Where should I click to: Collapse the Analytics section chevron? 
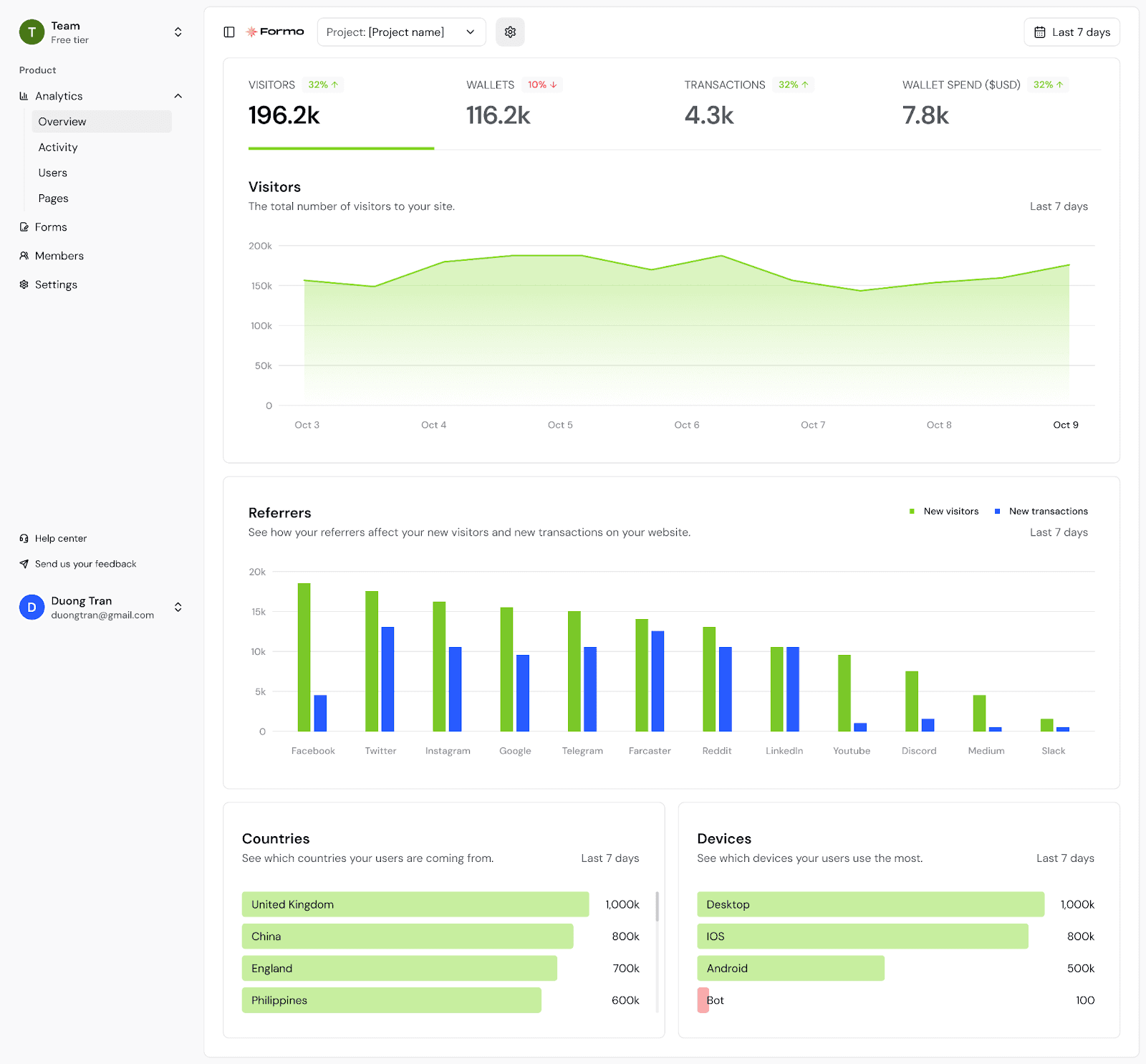click(178, 96)
